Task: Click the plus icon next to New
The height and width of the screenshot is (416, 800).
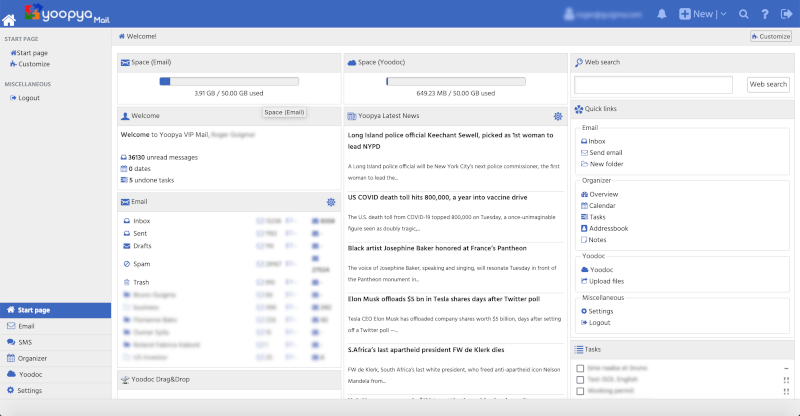Action: [685, 14]
